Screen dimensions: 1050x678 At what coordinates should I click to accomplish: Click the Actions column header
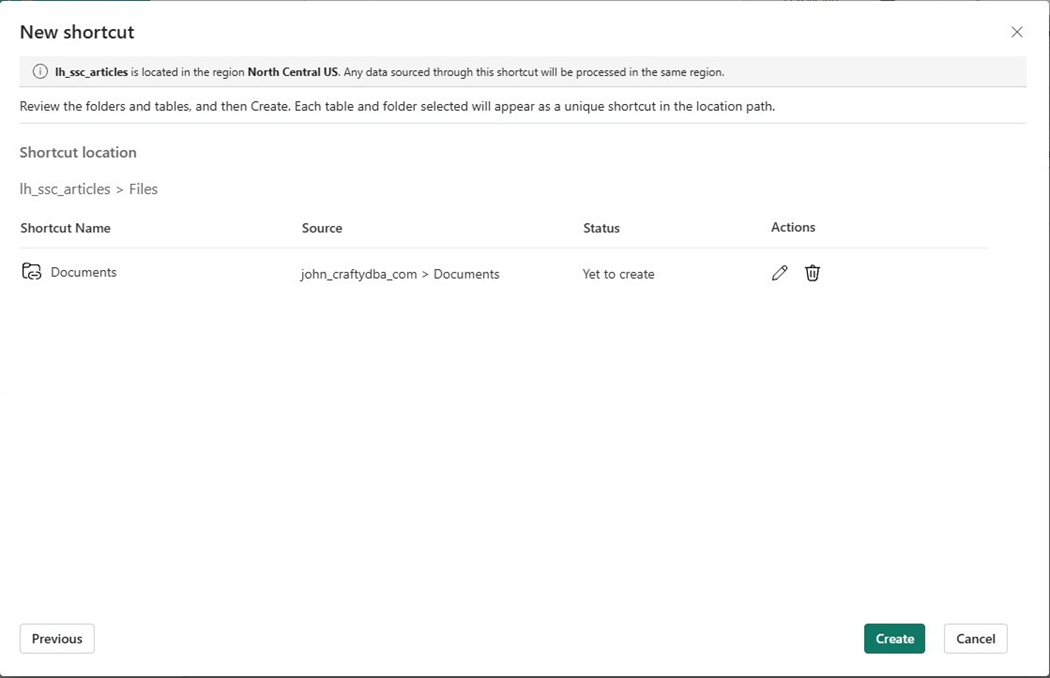point(793,227)
